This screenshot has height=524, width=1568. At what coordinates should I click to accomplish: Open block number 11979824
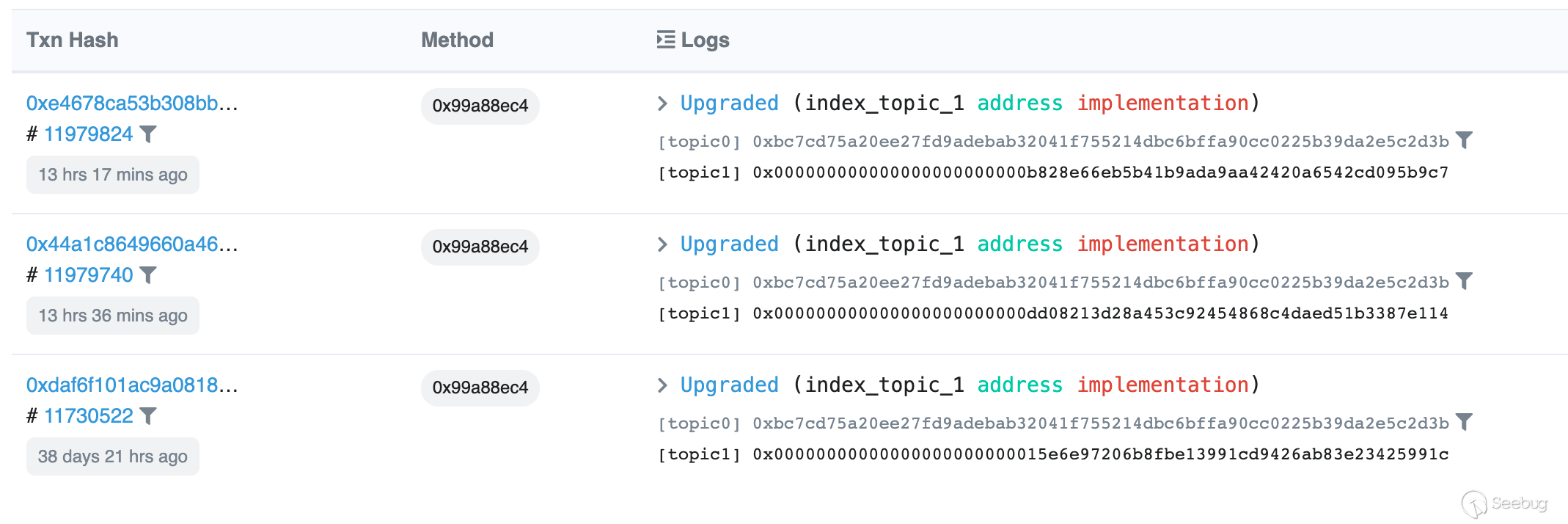pyautogui.click(x=89, y=134)
